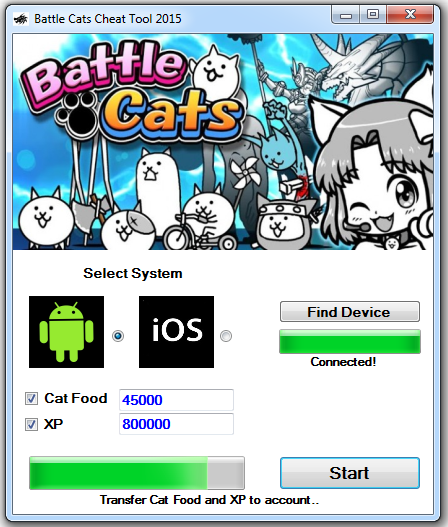Click the title bar app icon
Image resolution: width=448 pixels, height=527 pixels.
pos(21,19)
